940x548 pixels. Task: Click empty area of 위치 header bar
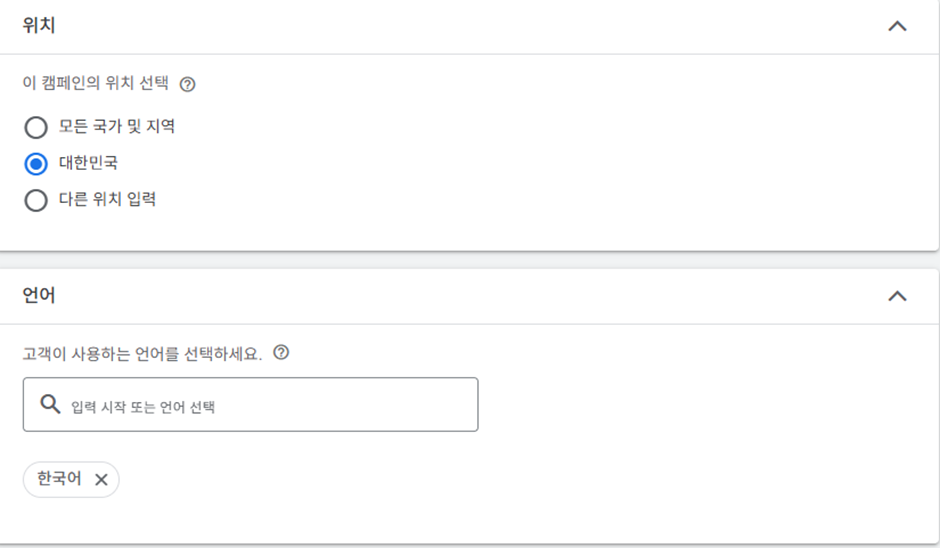(469, 26)
